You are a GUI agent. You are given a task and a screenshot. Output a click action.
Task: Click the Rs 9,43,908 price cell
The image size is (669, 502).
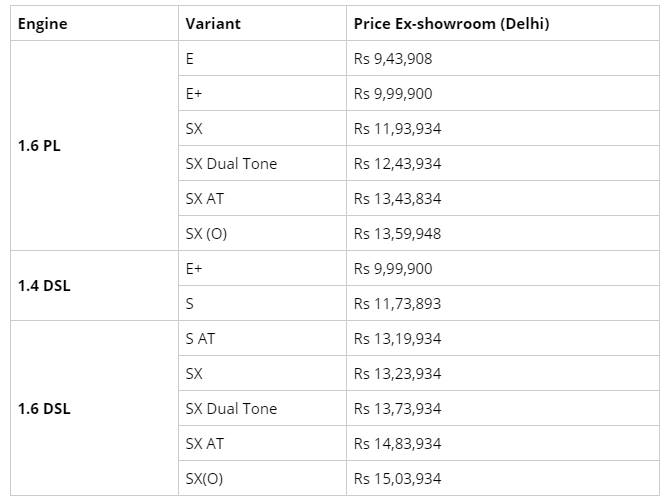[393, 58]
